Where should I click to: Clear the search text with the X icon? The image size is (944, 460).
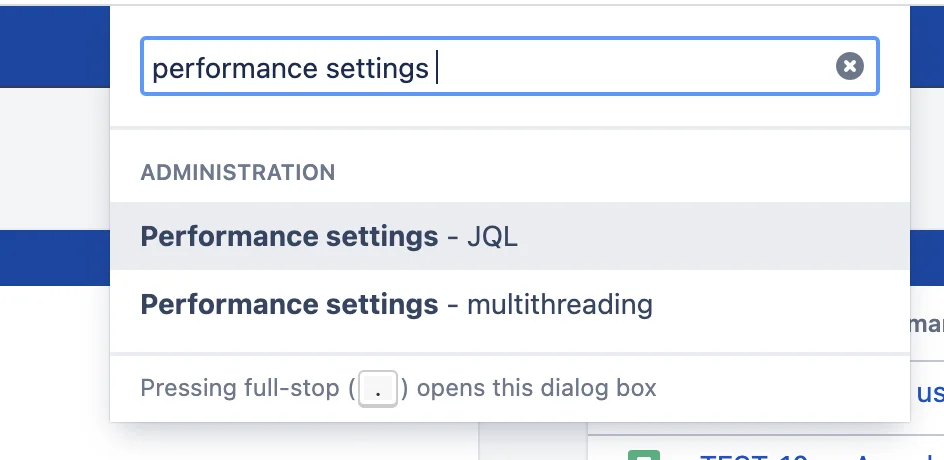click(849, 66)
